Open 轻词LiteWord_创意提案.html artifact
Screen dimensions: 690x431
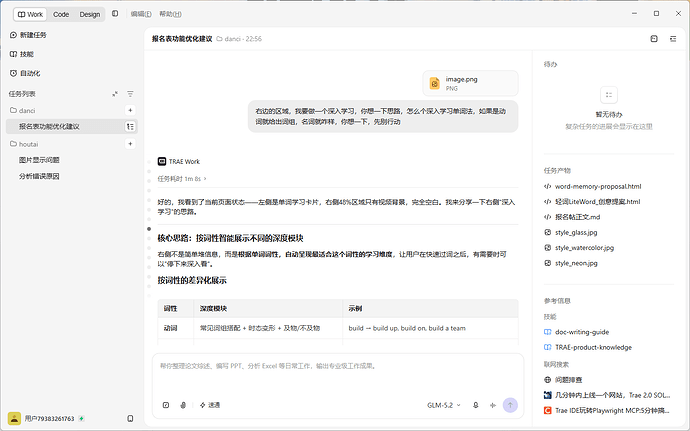click(x=592, y=202)
